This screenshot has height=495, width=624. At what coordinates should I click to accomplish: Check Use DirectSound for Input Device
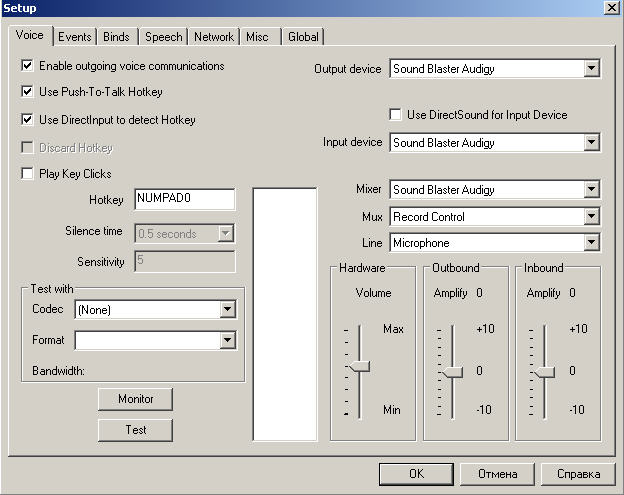(x=396, y=115)
